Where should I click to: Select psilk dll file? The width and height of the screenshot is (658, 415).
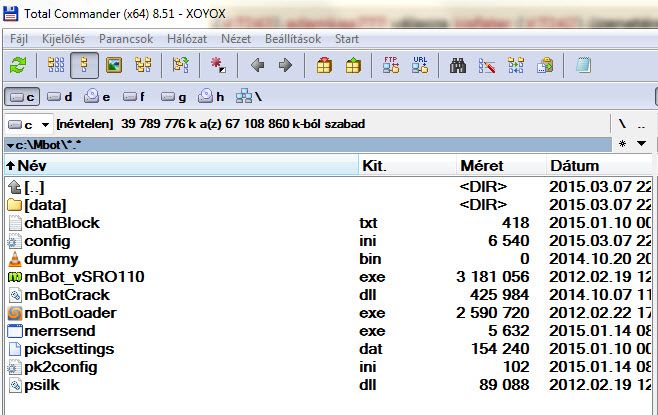pyautogui.click(x=329, y=385)
